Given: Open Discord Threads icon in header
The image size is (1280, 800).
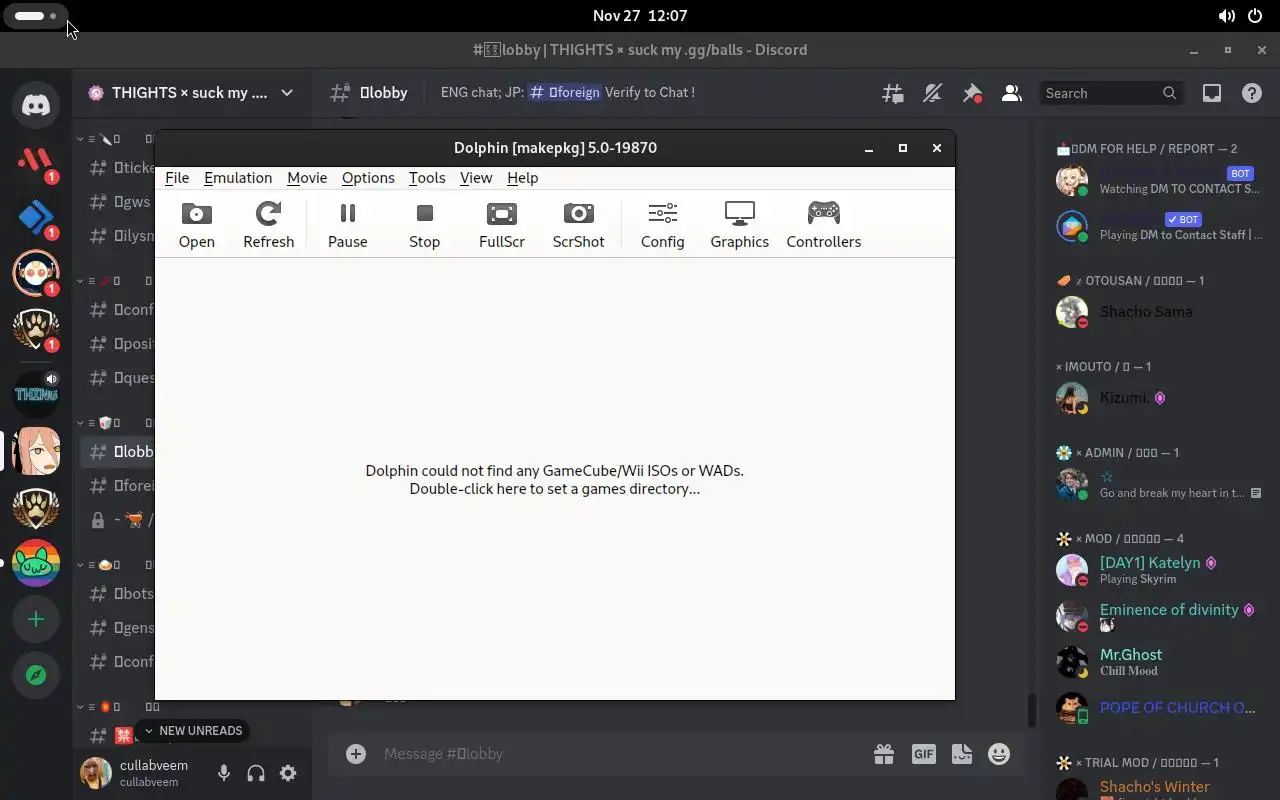Looking at the screenshot, I should [x=892, y=93].
